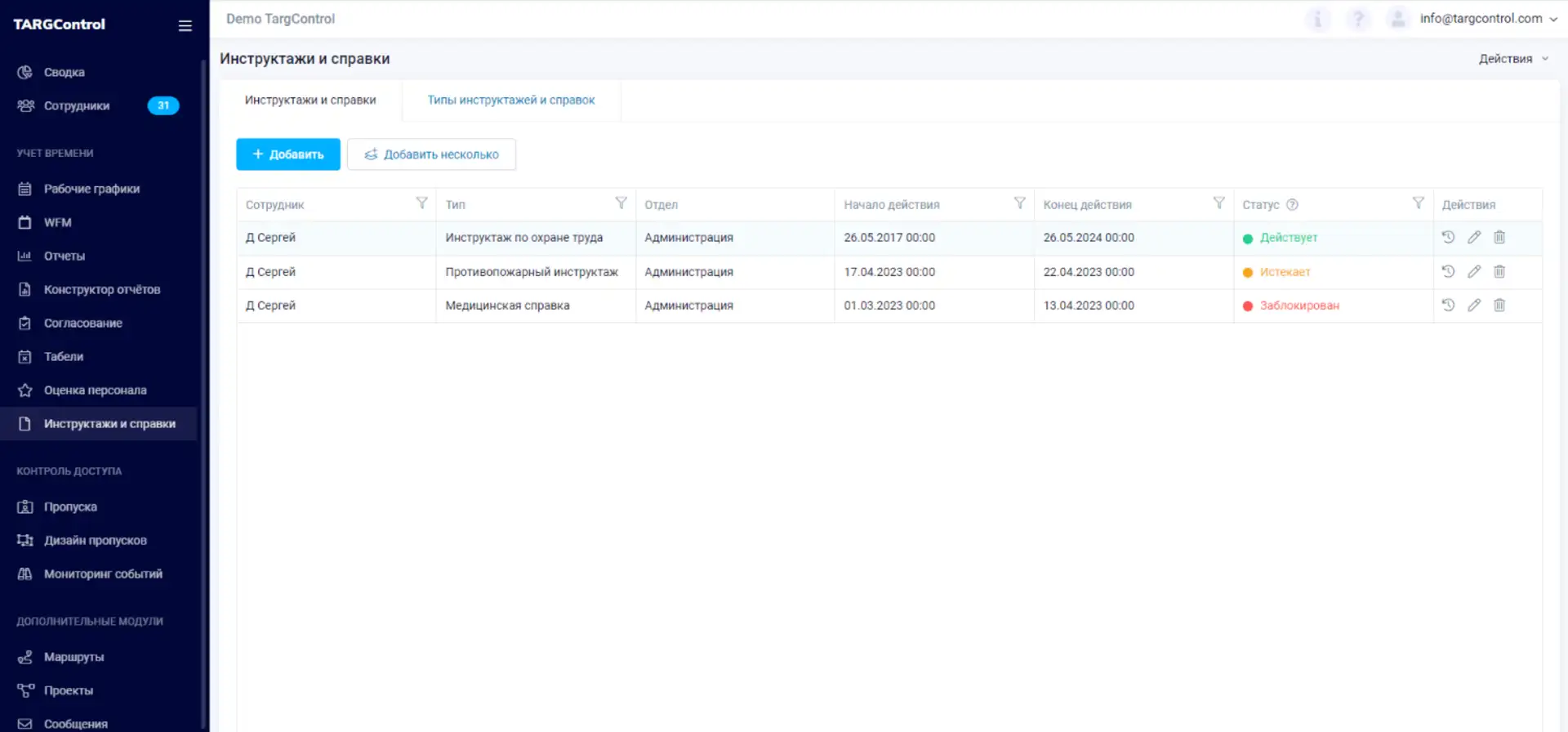Viewport: 1568px width, 732px height.
Task: Edit the Противопожарный инструктаж row
Action: click(1474, 271)
